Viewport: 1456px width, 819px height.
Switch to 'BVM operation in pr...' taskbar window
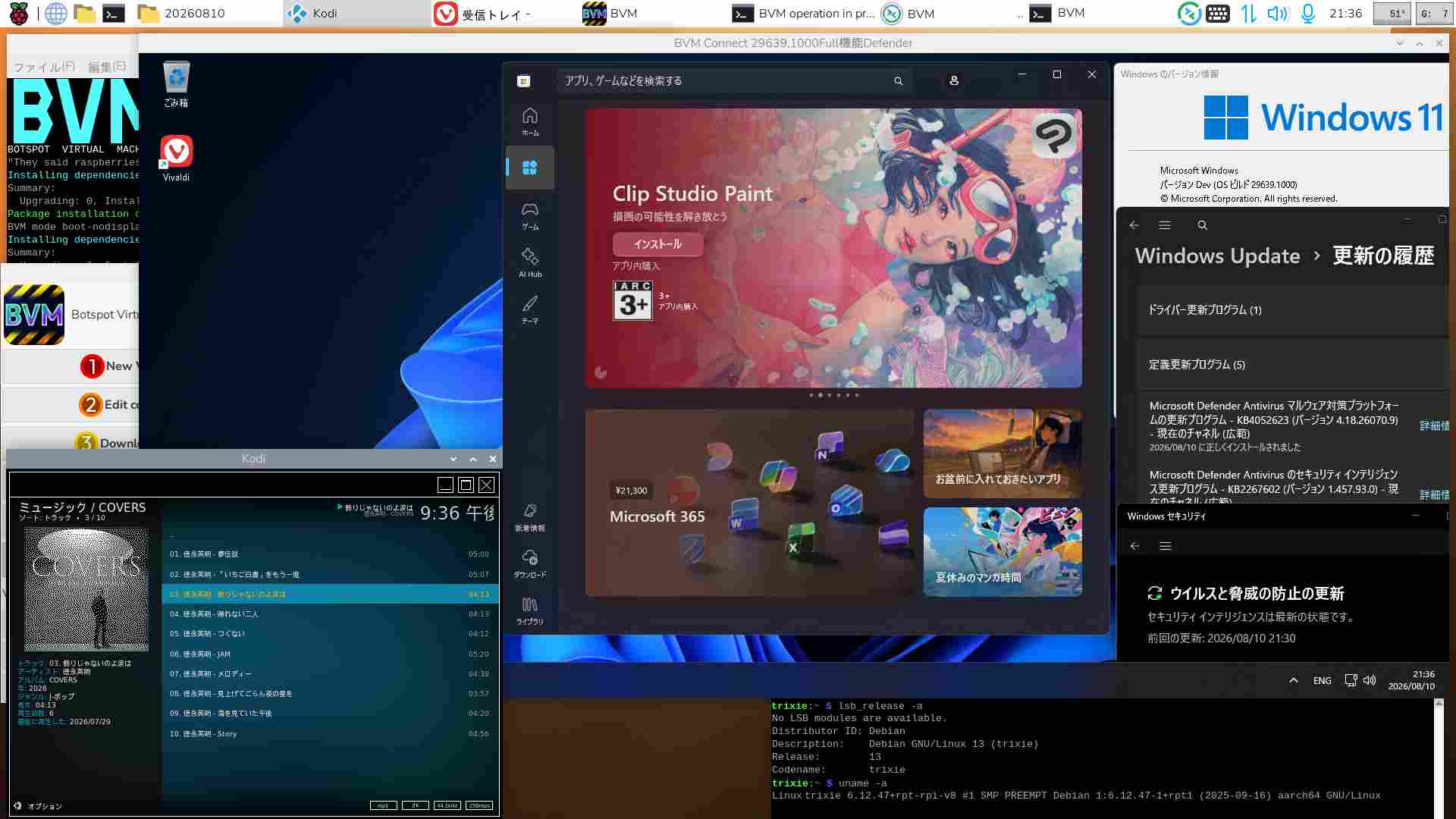coord(802,13)
